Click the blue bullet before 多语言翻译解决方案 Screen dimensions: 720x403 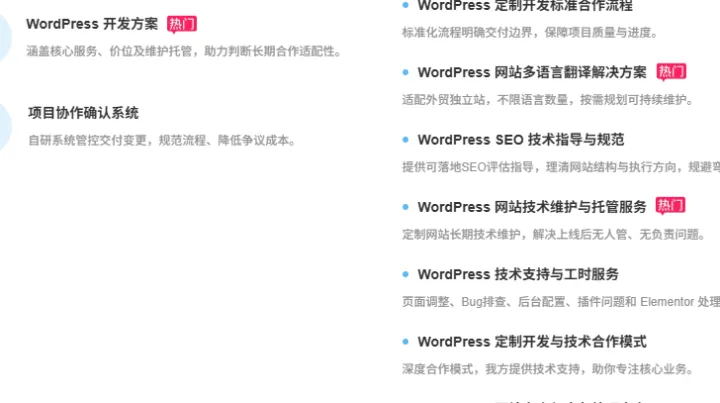[405, 72]
